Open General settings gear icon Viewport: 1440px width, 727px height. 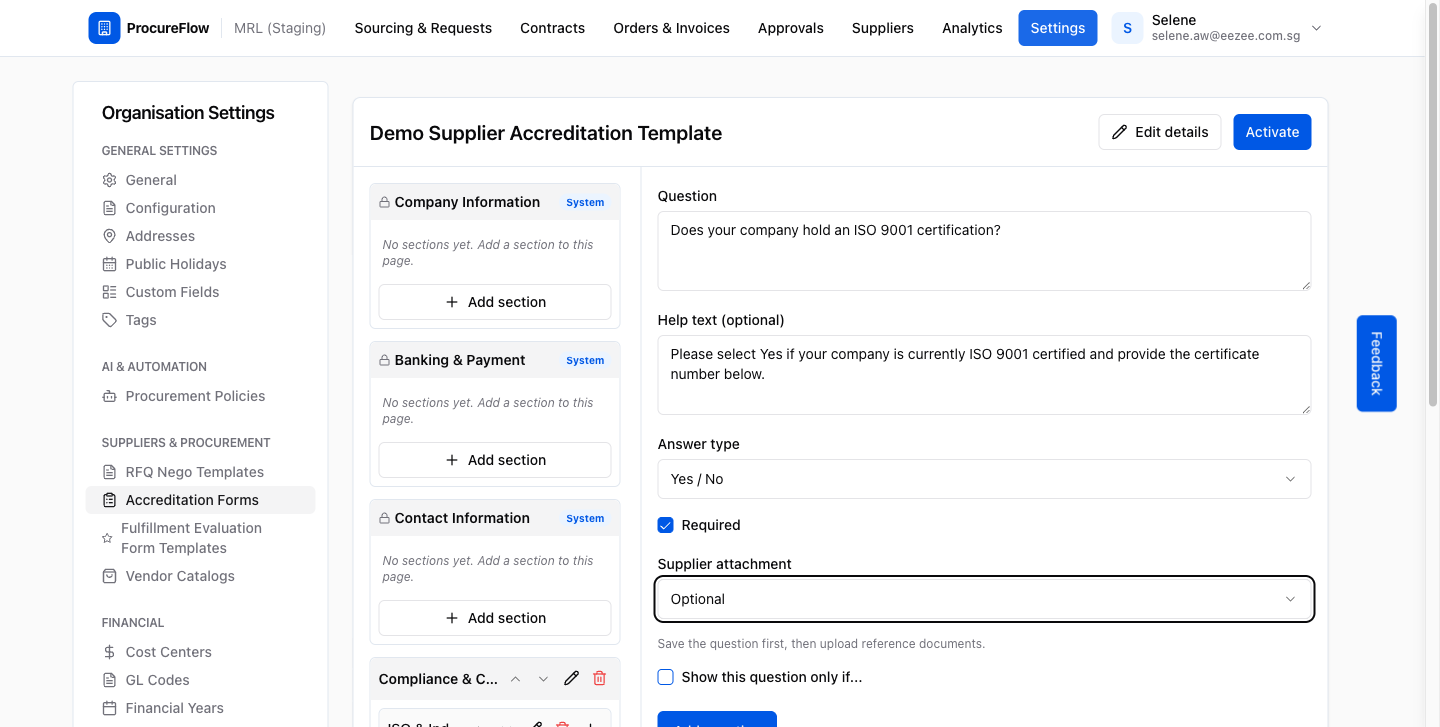pyautogui.click(x=110, y=180)
